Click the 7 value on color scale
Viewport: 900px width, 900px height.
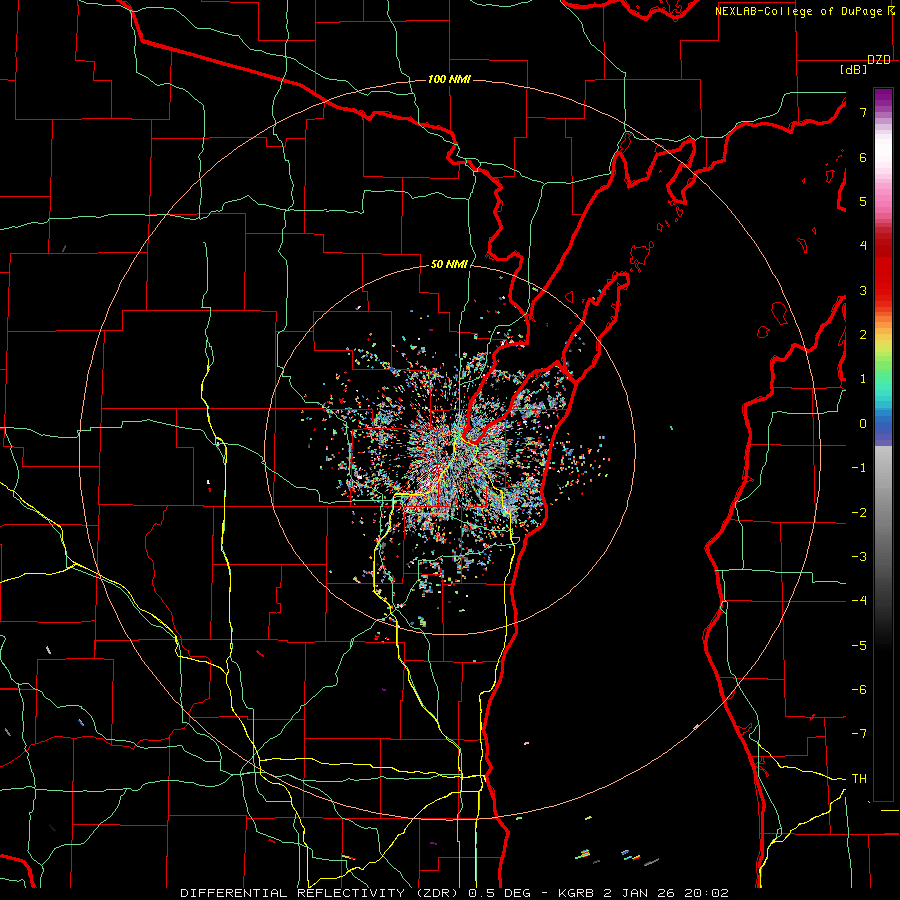click(863, 112)
